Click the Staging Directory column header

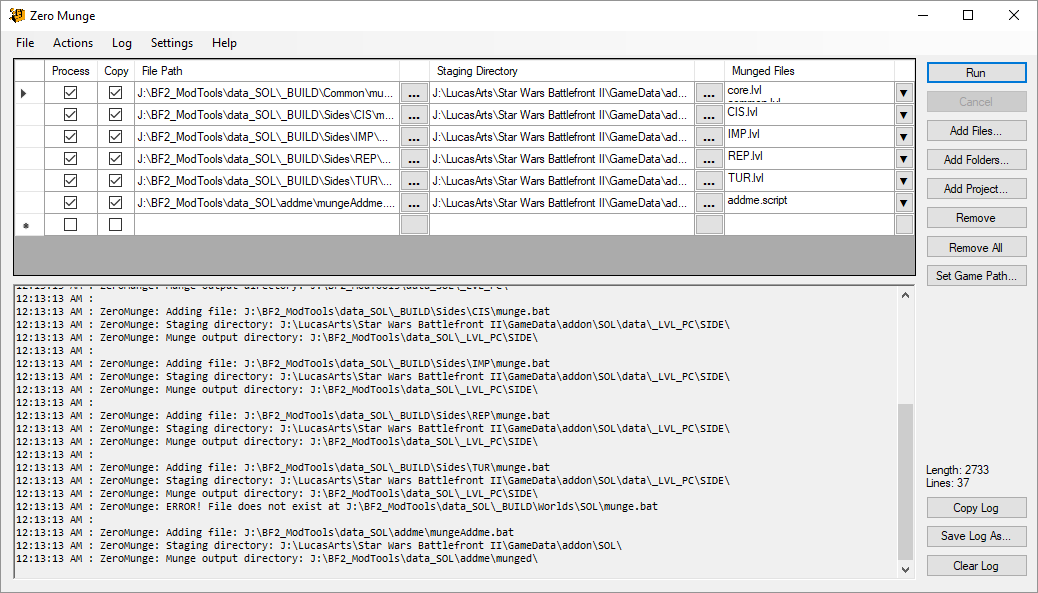(562, 71)
